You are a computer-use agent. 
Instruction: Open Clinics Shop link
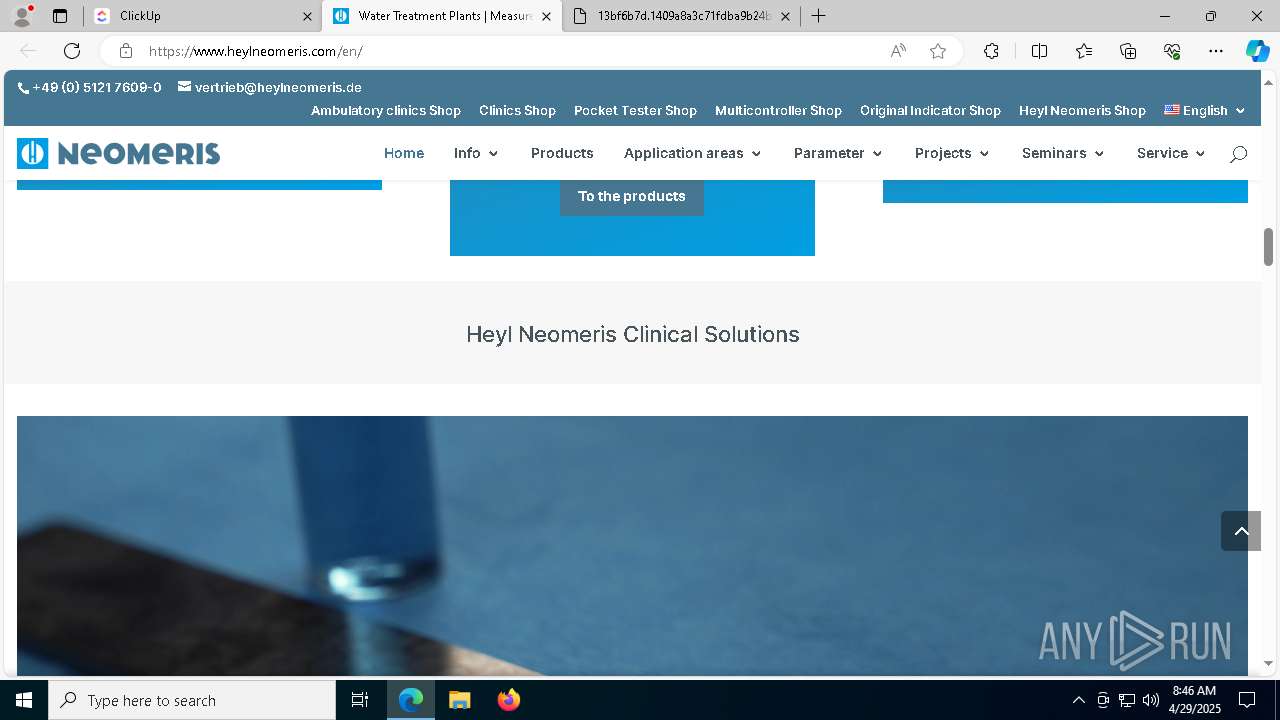click(x=517, y=111)
